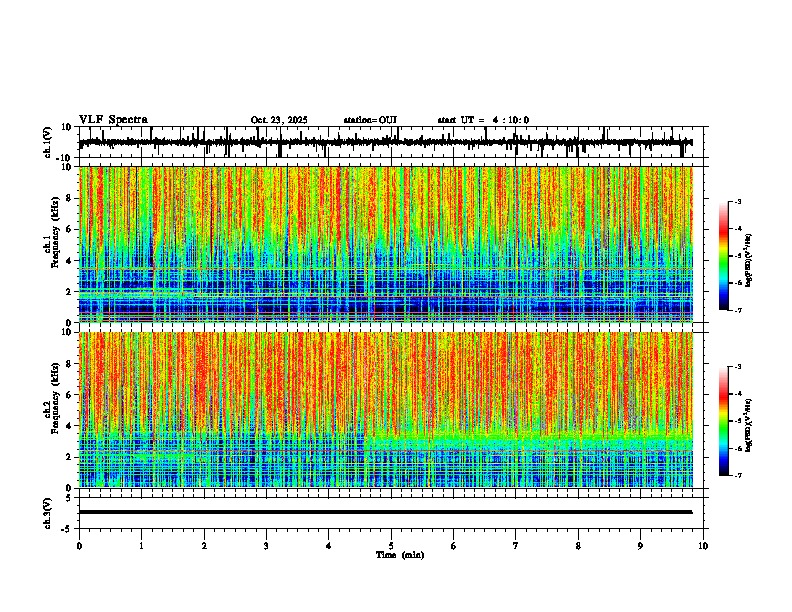Click the time axis tick label "2"
Viewport: 792px width, 612px height.
(x=204, y=546)
